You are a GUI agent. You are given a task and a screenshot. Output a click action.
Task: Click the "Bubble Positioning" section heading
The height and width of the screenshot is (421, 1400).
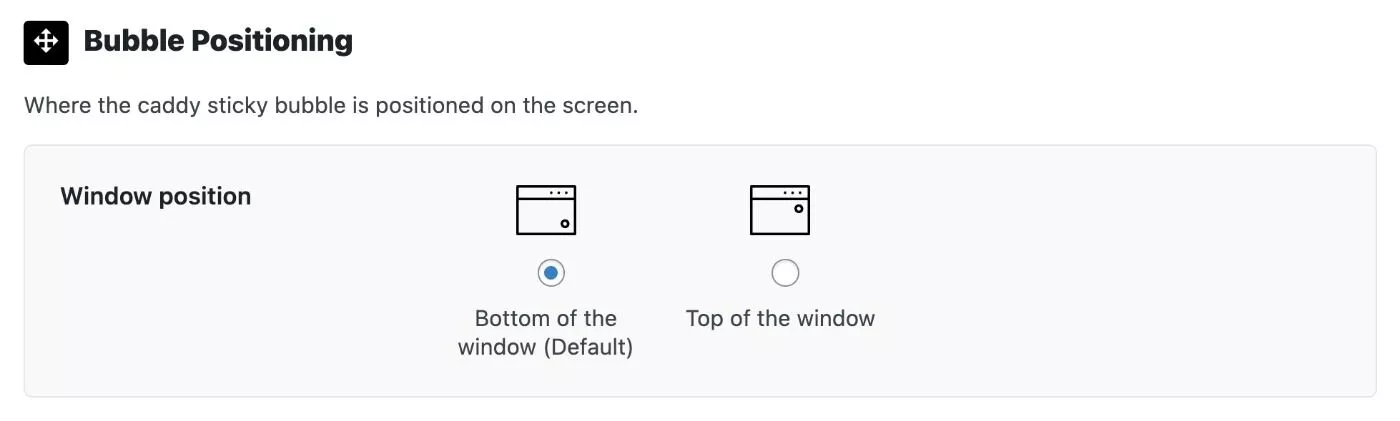218,41
